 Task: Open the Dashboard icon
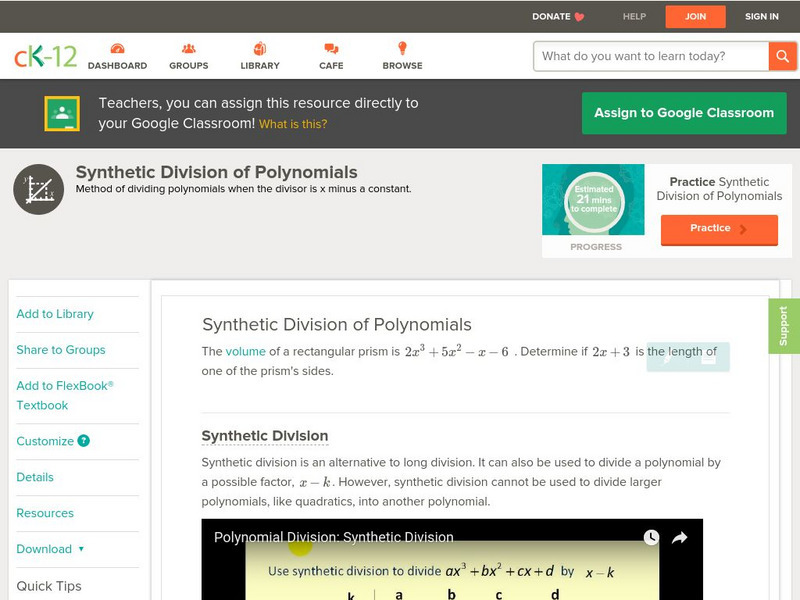pos(117,49)
